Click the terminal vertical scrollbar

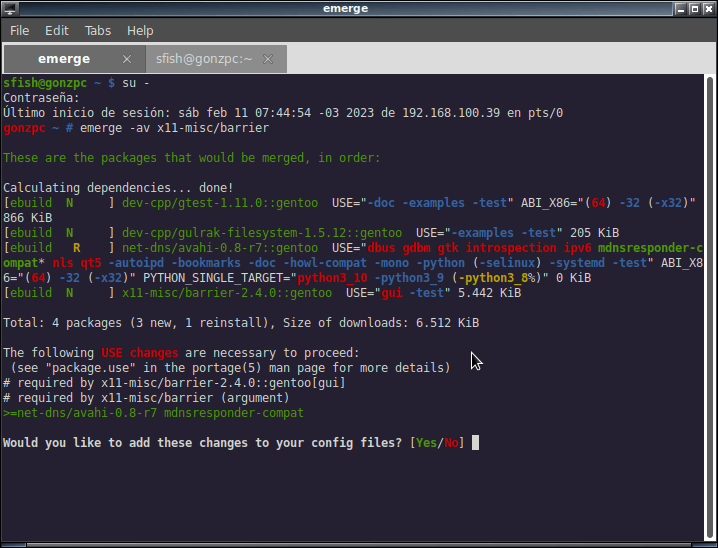(710, 308)
